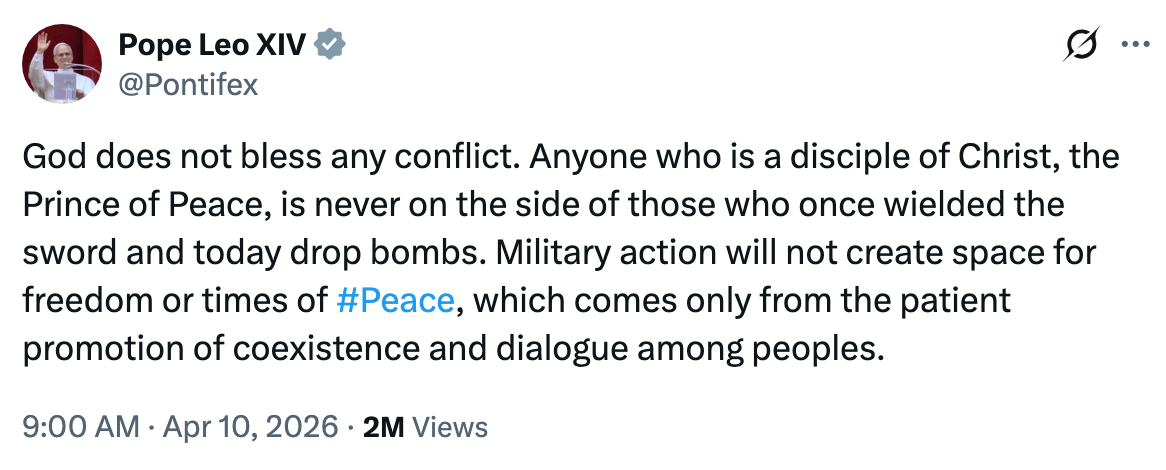This screenshot has height=470, width=1166.
Task: Open the @Pontifex handle link
Action: click(x=188, y=85)
